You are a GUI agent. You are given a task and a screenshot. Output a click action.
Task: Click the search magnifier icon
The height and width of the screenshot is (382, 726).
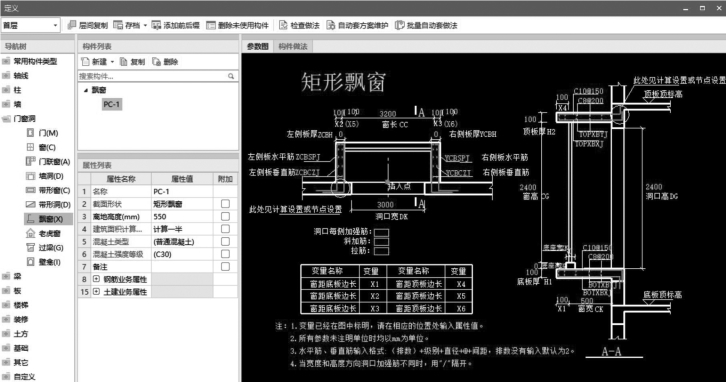[231, 76]
